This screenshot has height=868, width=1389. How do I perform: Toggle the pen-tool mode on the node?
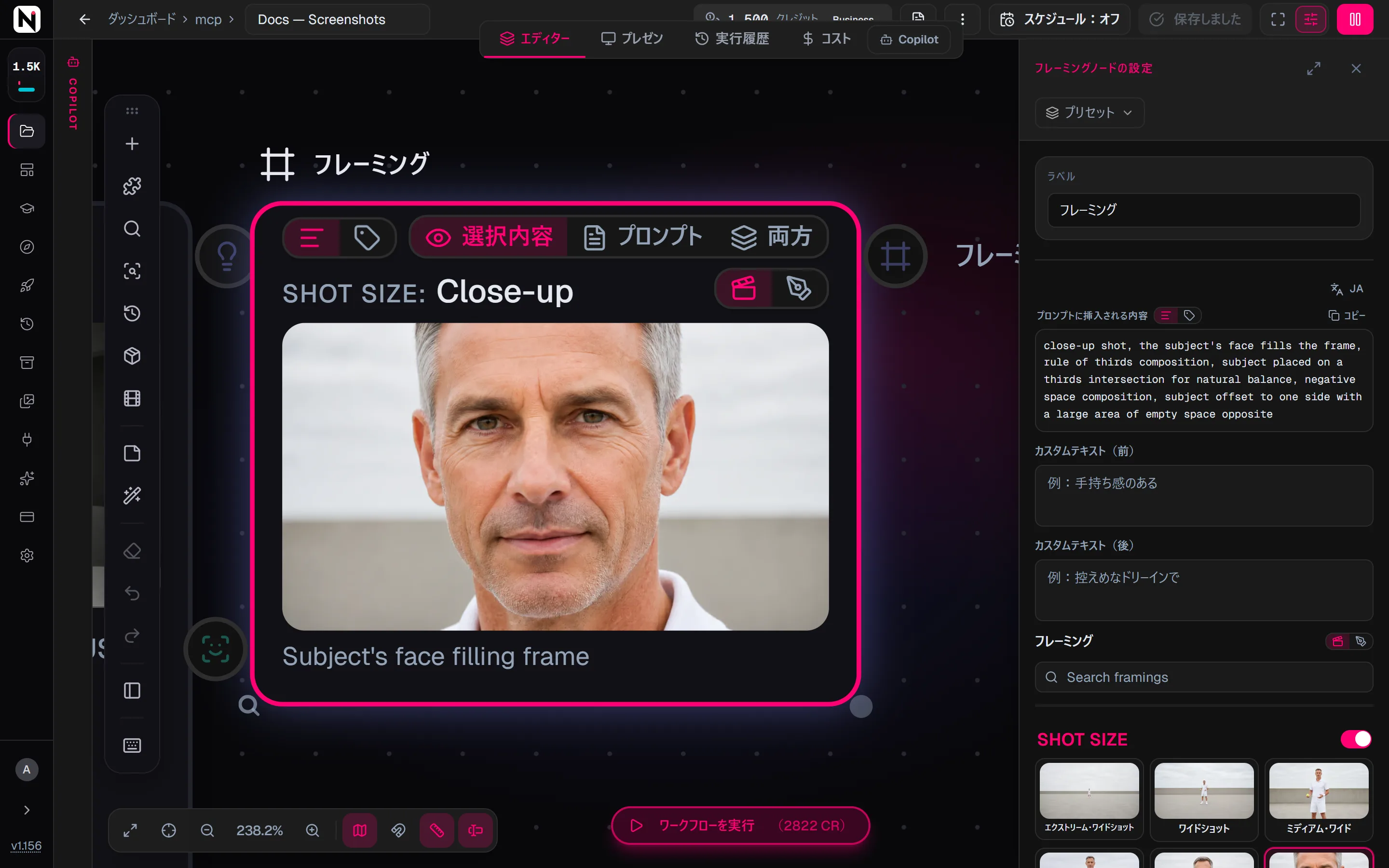799,288
